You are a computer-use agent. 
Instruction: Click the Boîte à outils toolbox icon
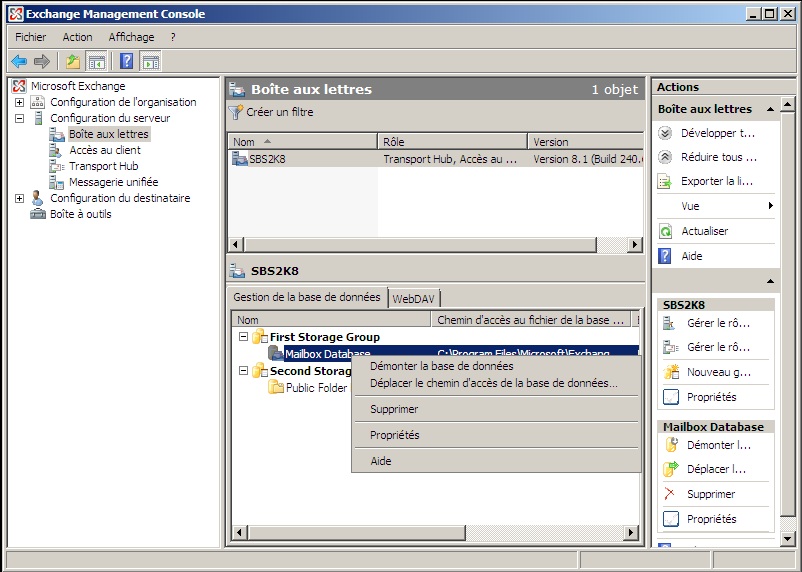[x=38, y=214]
